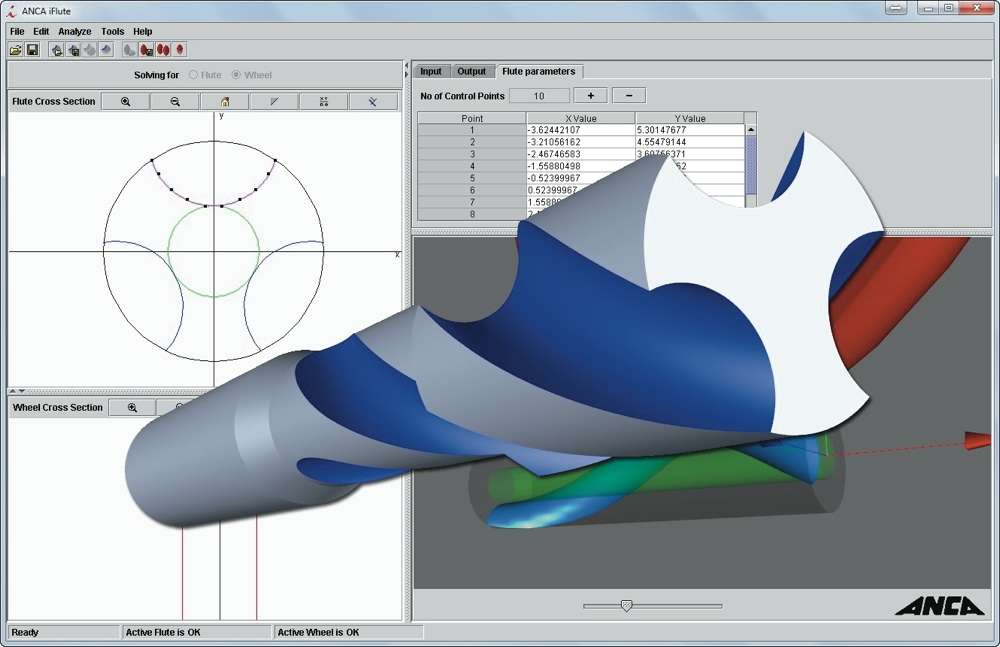
Task: Select the Wheel radio button under Solving for
Action: click(236, 75)
